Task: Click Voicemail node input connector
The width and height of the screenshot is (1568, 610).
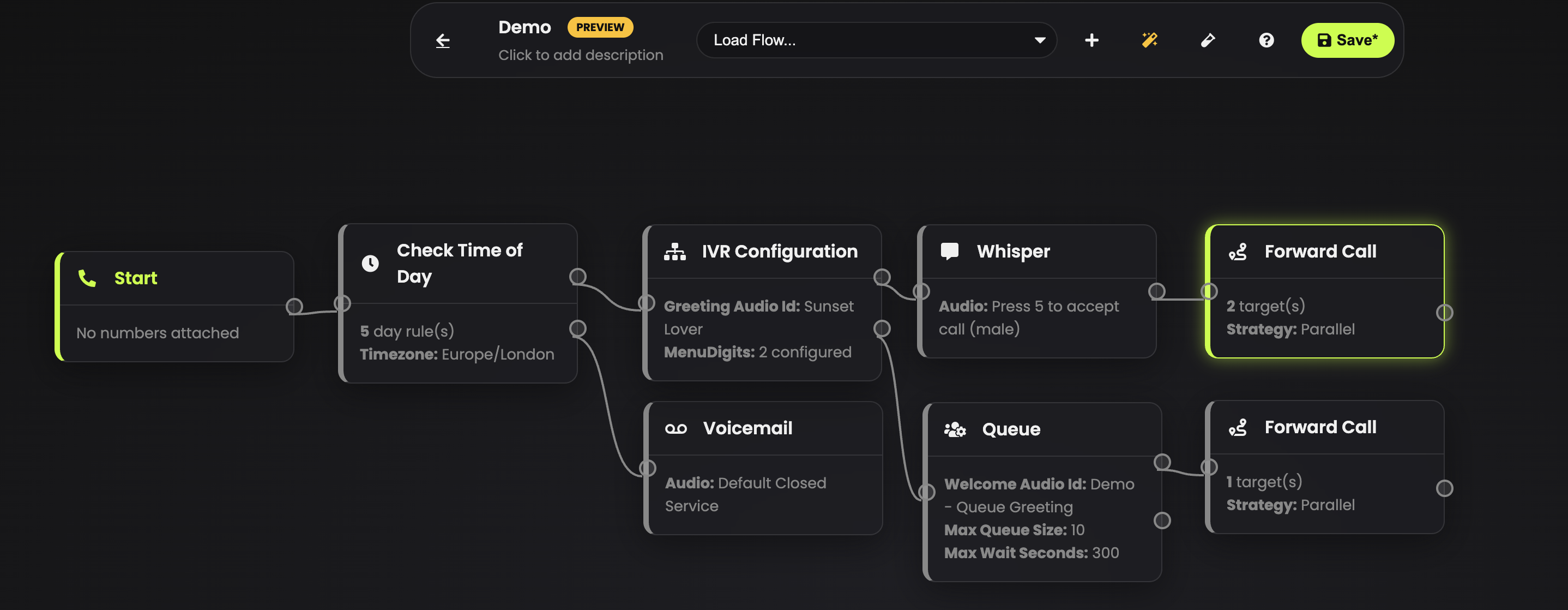Action: pos(648,468)
